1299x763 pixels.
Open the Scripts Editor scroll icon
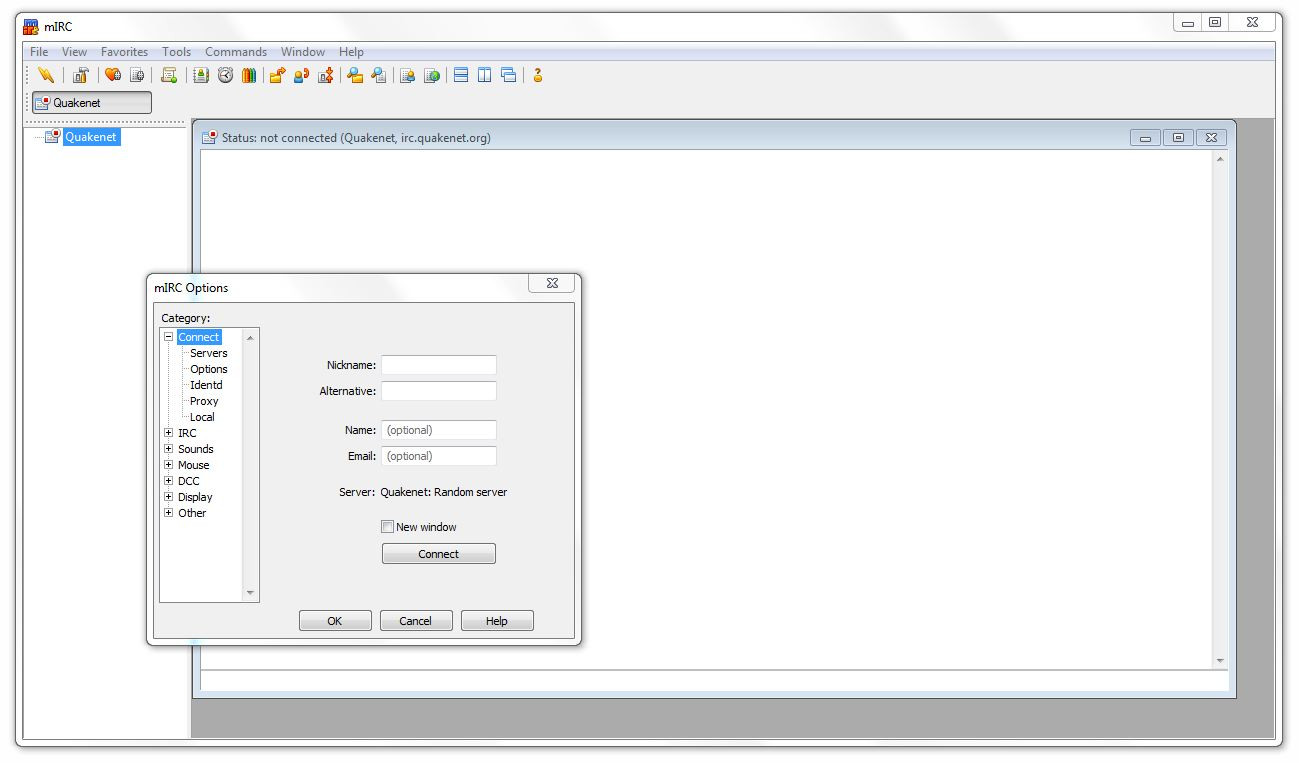point(169,75)
